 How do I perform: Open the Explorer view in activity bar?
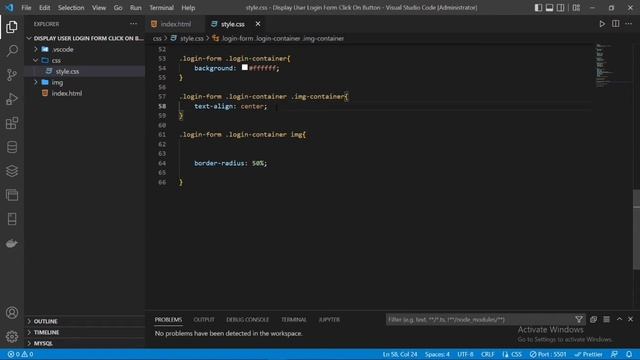[12, 27]
